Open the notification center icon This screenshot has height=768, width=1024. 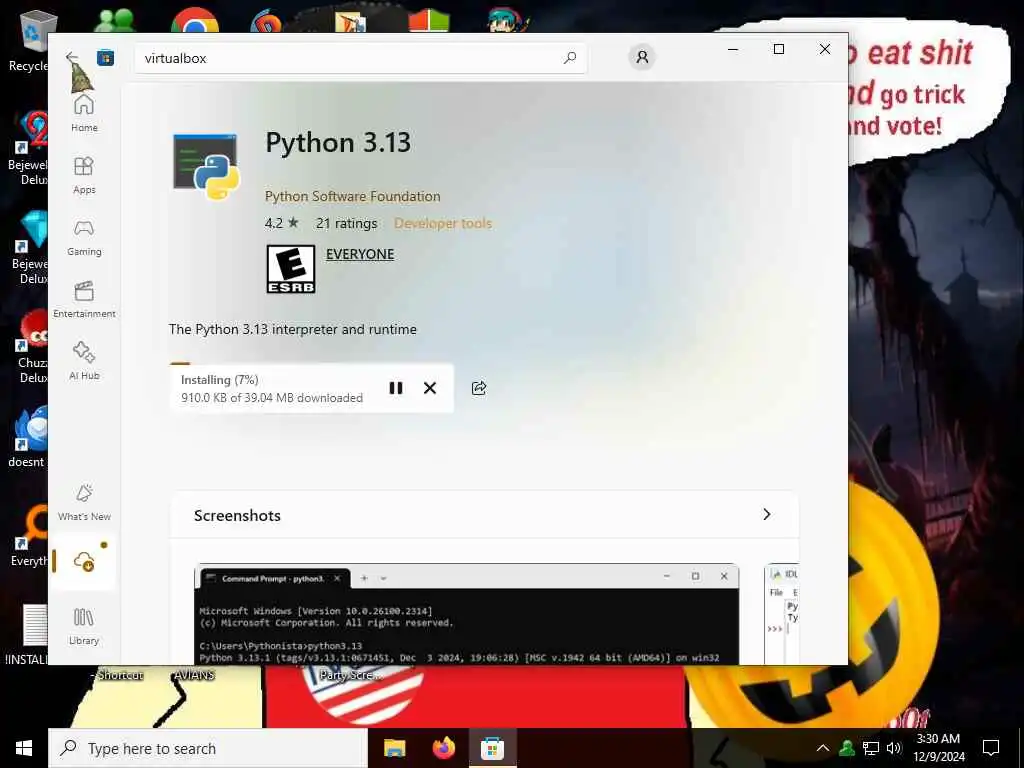991,748
